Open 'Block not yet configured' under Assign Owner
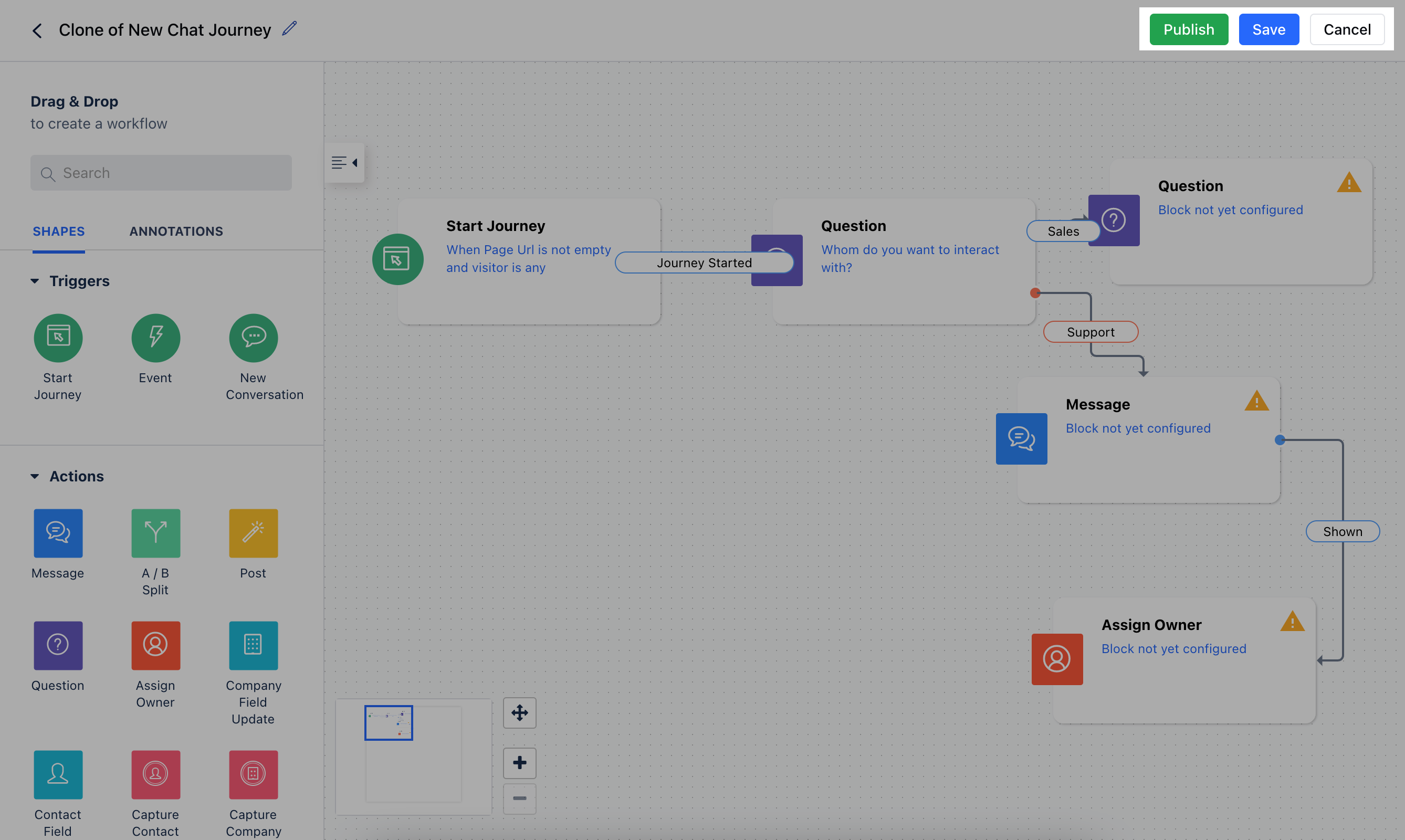The height and width of the screenshot is (840, 1405). coord(1173,649)
